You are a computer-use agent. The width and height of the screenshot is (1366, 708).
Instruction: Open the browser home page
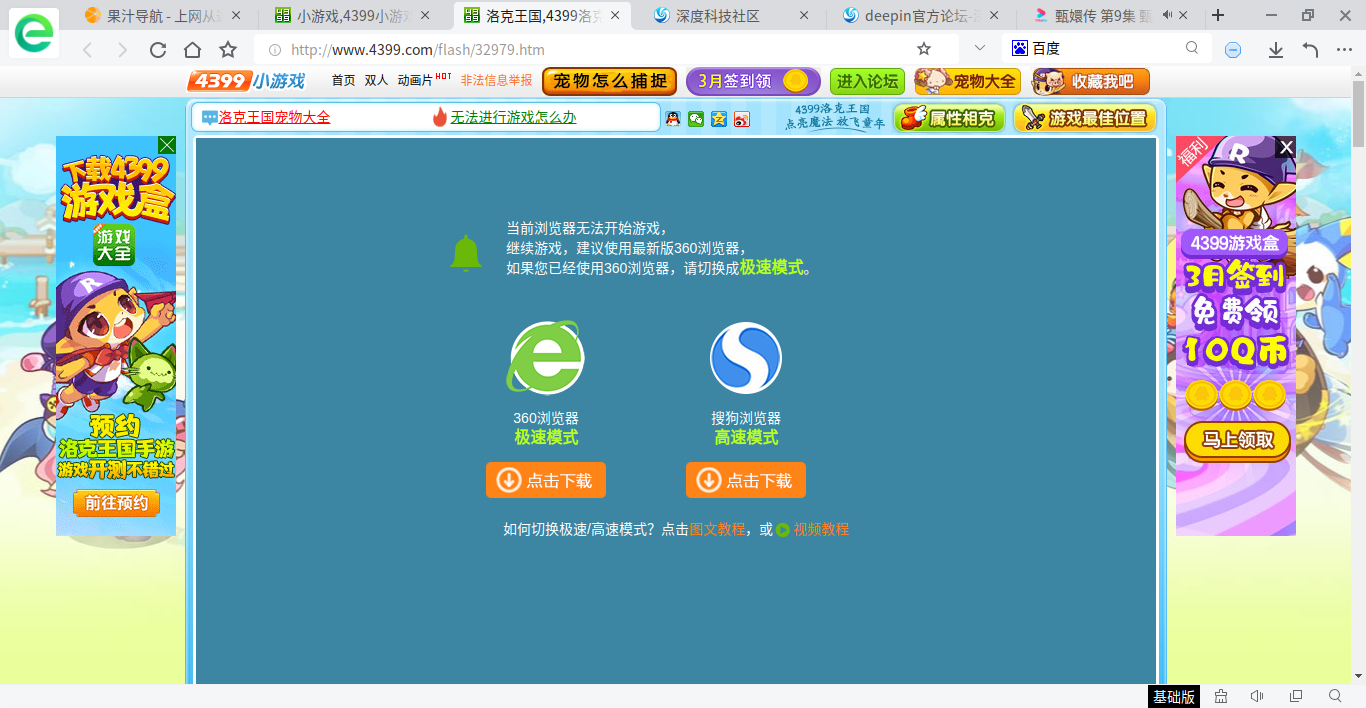(x=192, y=50)
